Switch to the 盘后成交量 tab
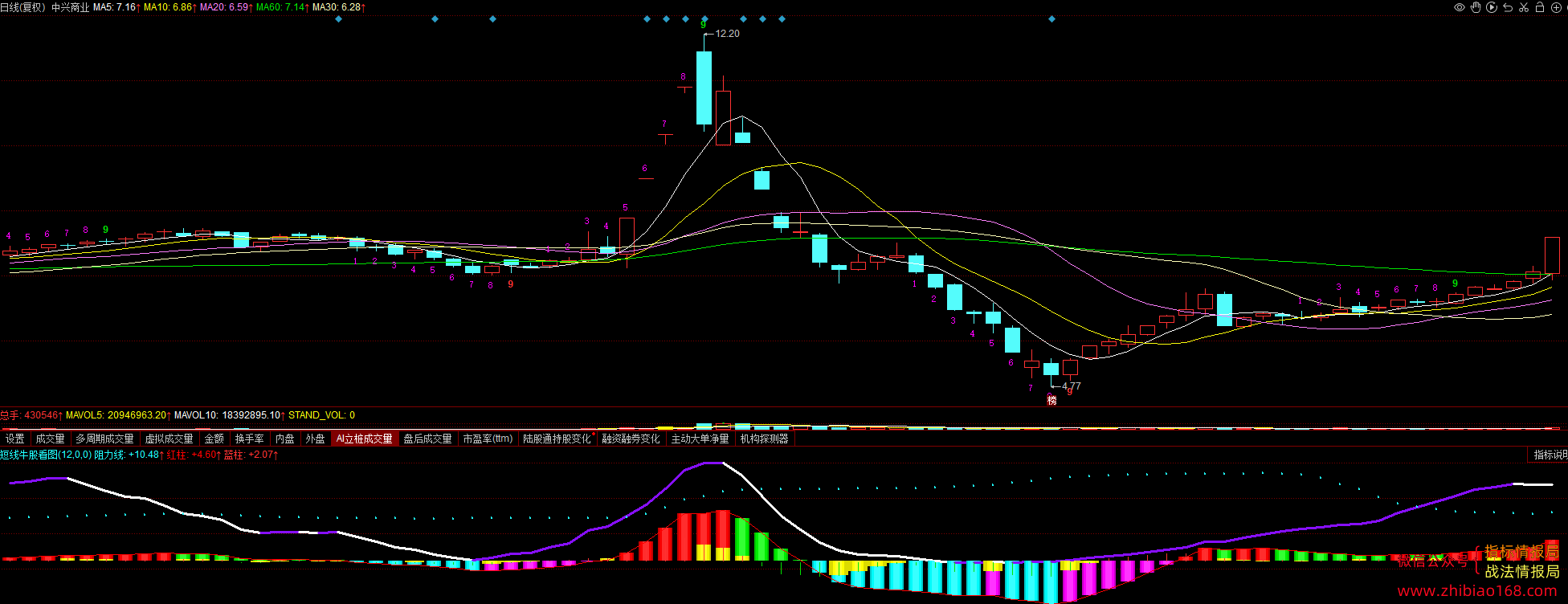The height and width of the screenshot is (604, 1568). [427, 439]
